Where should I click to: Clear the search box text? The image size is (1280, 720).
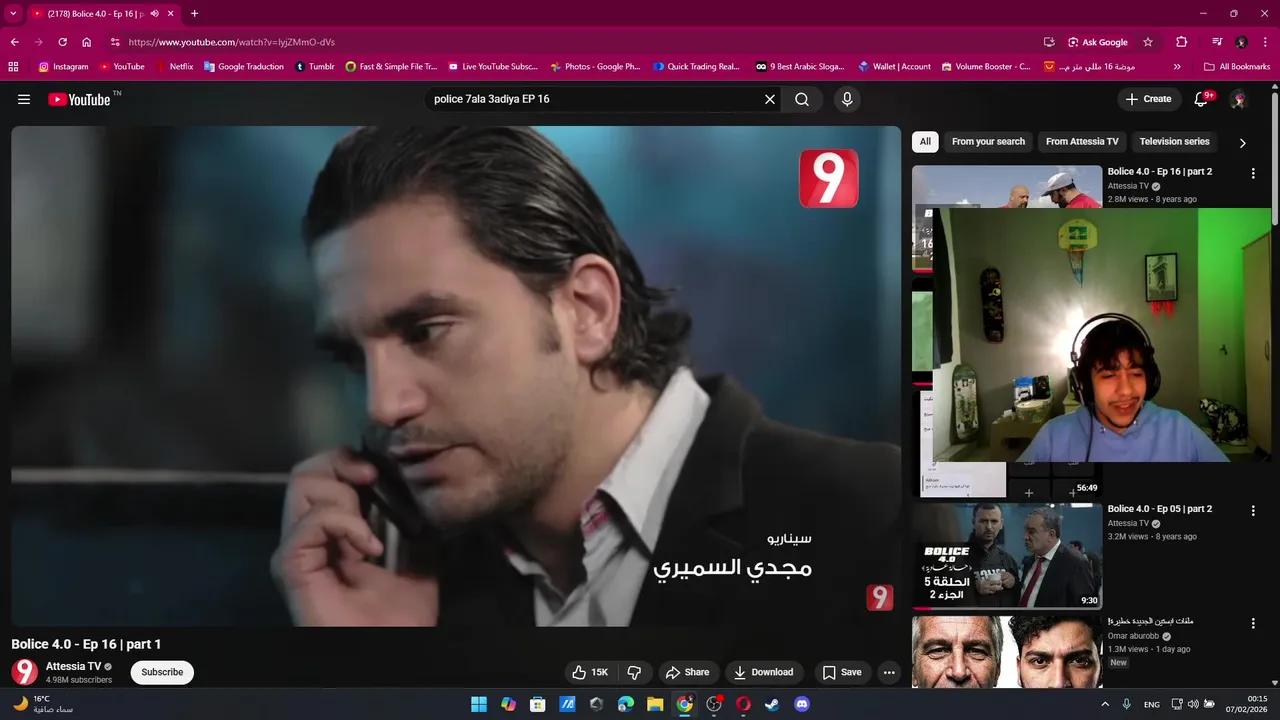(770, 99)
